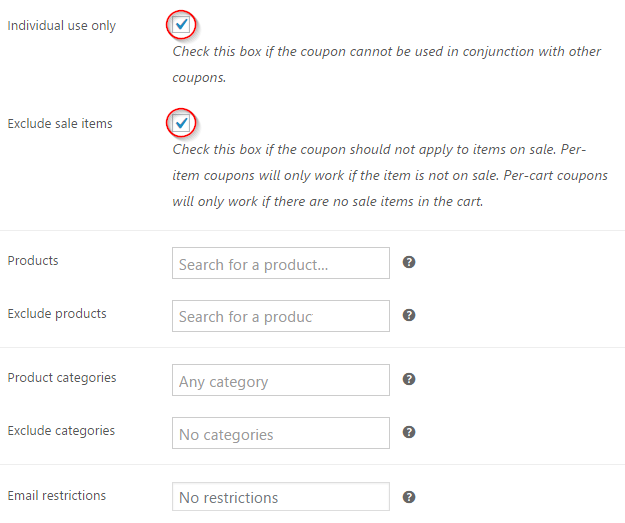Screen dimensions: 625x523
Task: Open the Products search dropdown field
Action: tap(281, 263)
